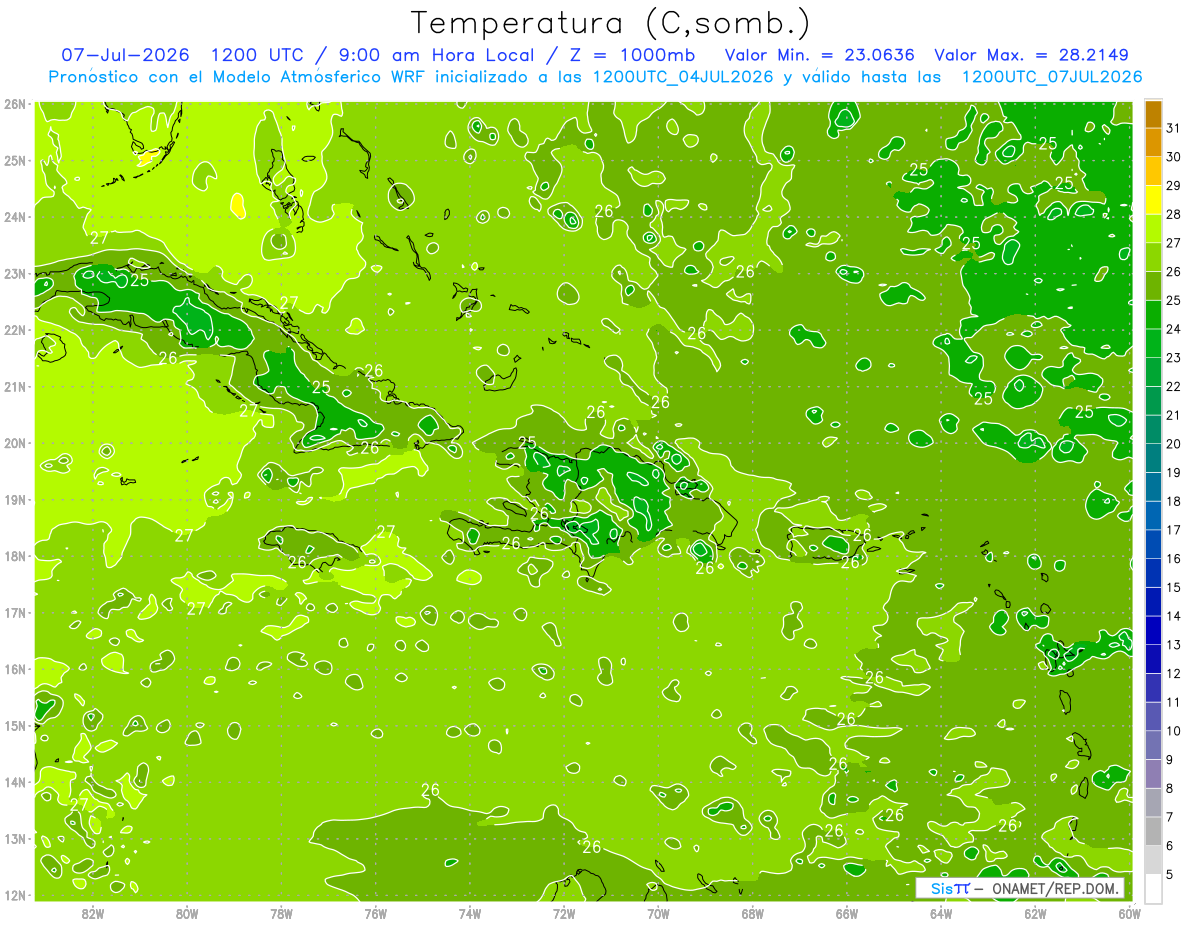Click color scale label "19"
Screen dimensions: 1200x927
point(1174,472)
